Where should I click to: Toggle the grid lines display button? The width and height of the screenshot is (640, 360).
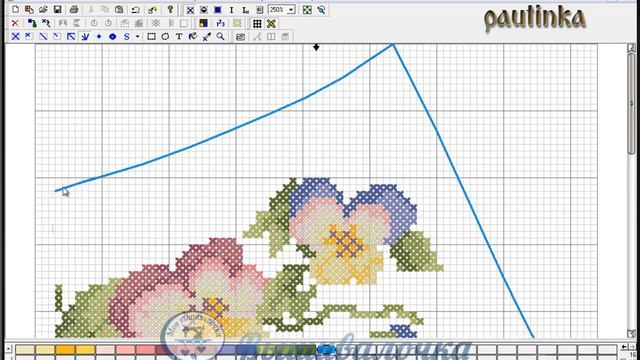pyautogui.click(x=257, y=23)
